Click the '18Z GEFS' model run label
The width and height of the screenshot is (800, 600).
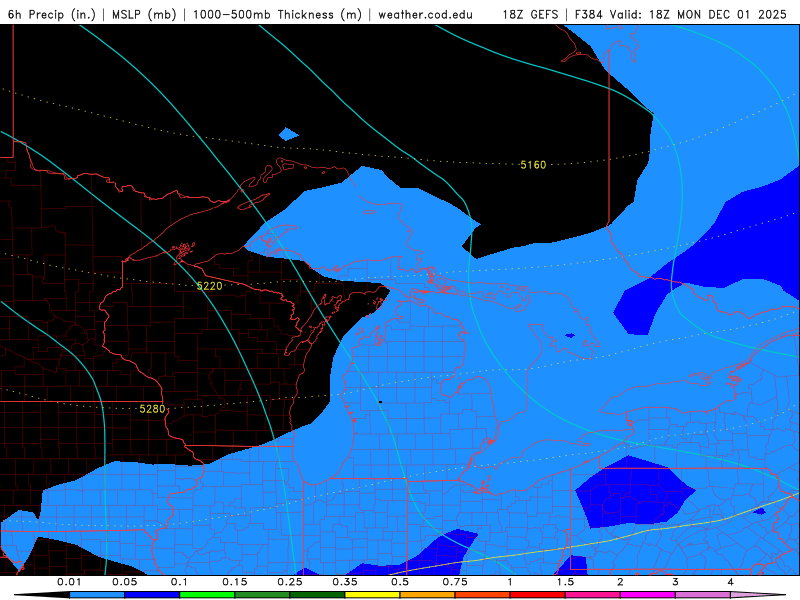[x=530, y=14]
